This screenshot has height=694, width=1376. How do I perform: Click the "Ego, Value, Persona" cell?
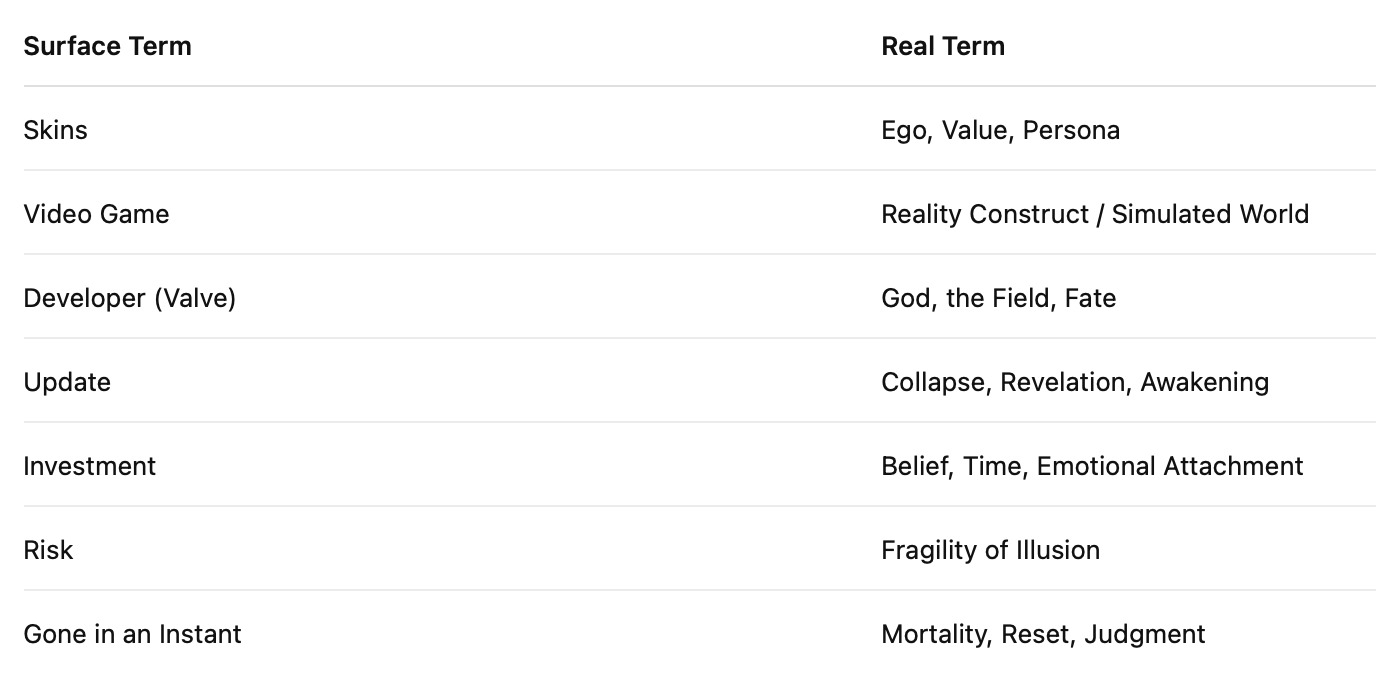pyautogui.click(x=1000, y=130)
